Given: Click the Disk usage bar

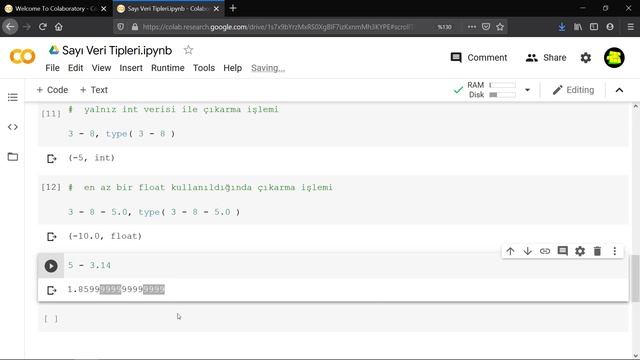Looking at the screenshot, I should (x=502, y=95).
